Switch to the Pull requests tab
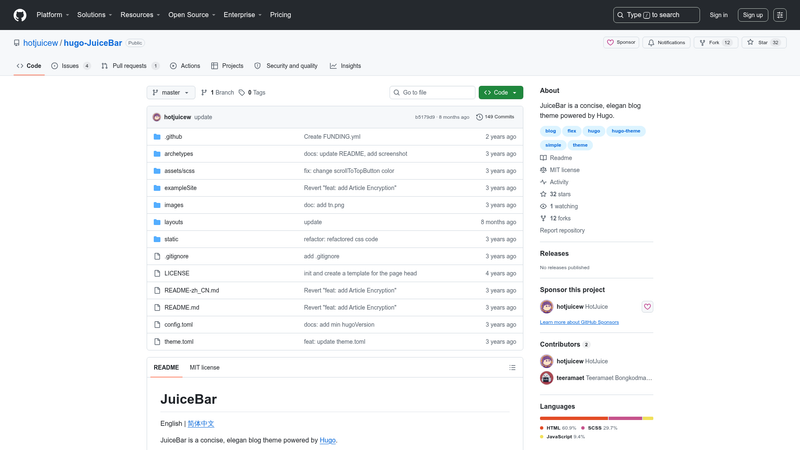Screen dimensions: 800x450 click(130, 66)
